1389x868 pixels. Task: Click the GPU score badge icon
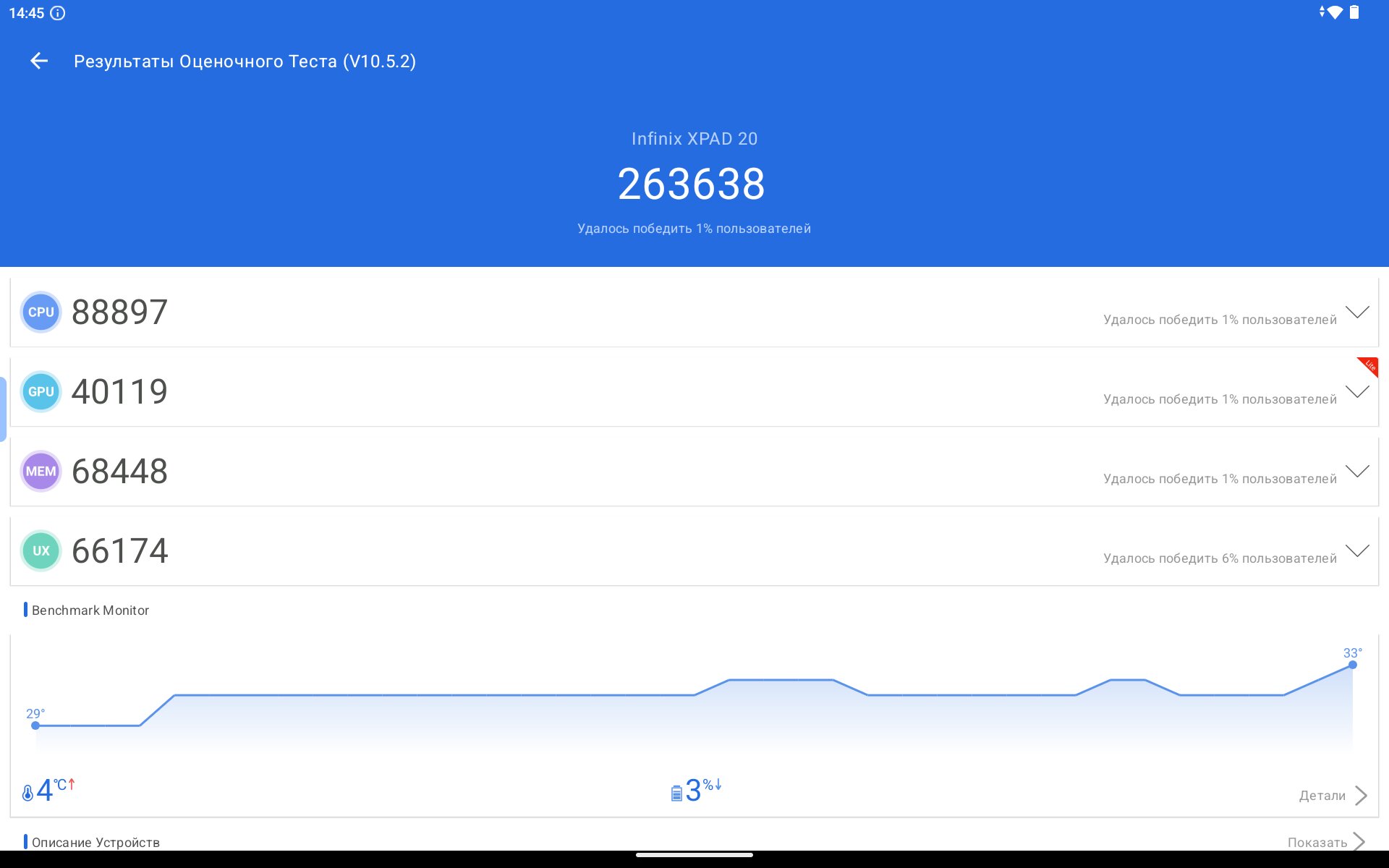point(41,392)
